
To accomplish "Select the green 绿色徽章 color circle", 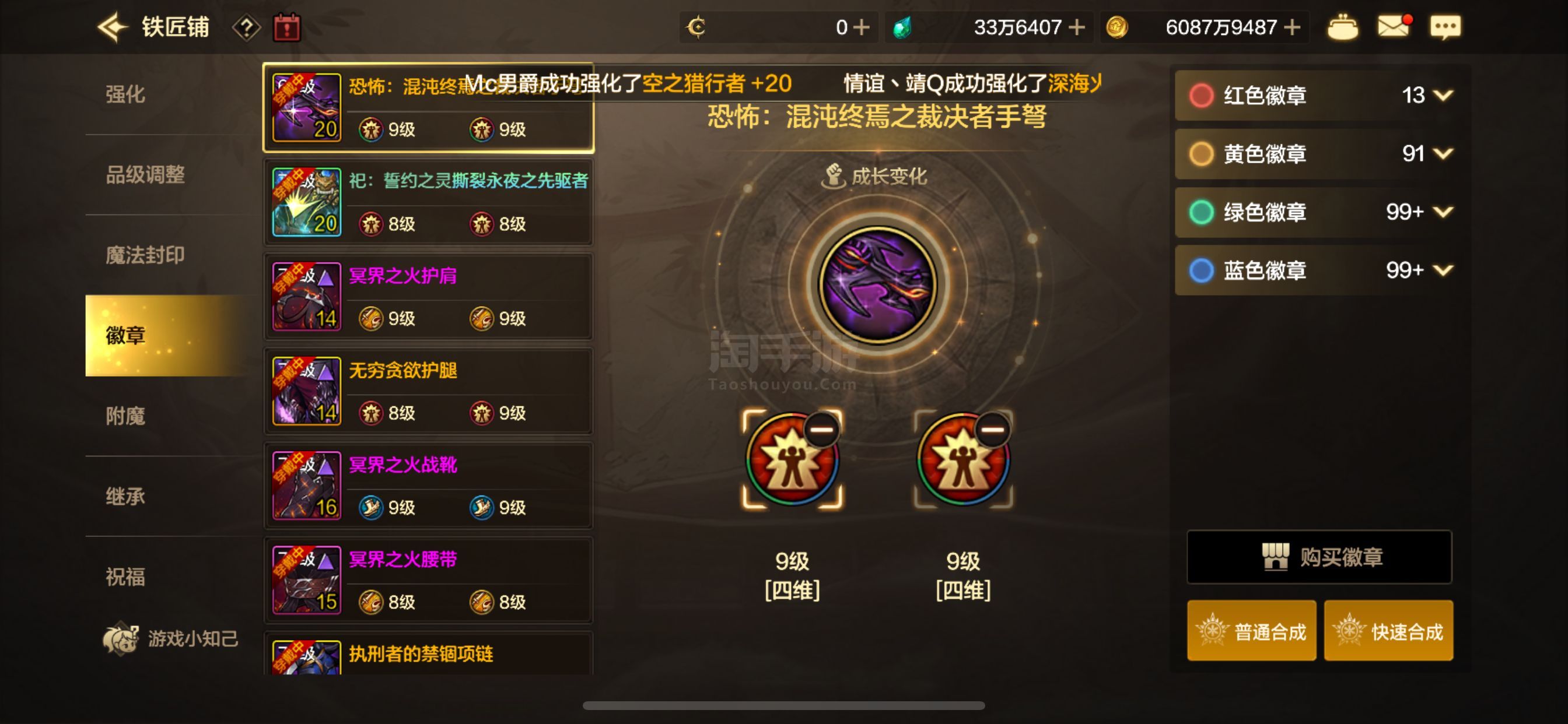I will tap(1201, 212).
